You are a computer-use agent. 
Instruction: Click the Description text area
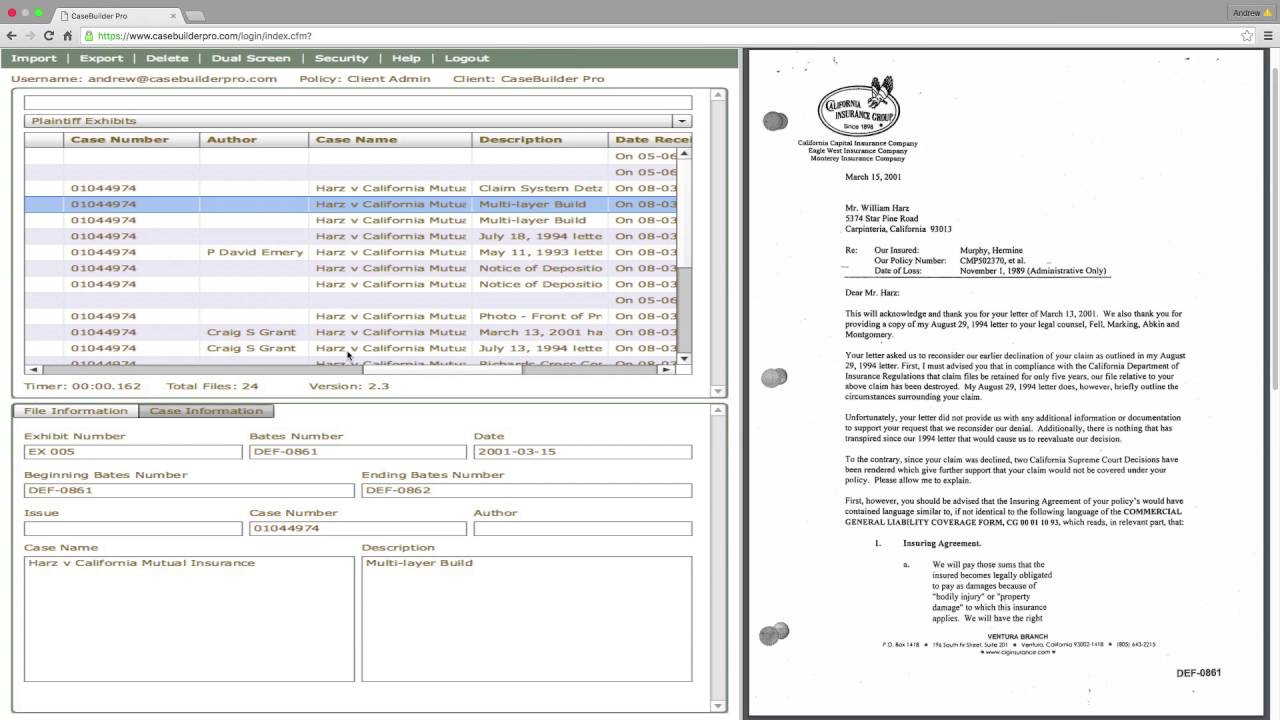527,619
